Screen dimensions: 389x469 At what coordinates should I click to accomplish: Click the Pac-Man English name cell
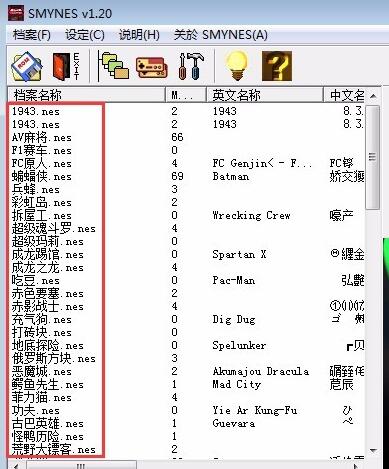click(234, 280)
